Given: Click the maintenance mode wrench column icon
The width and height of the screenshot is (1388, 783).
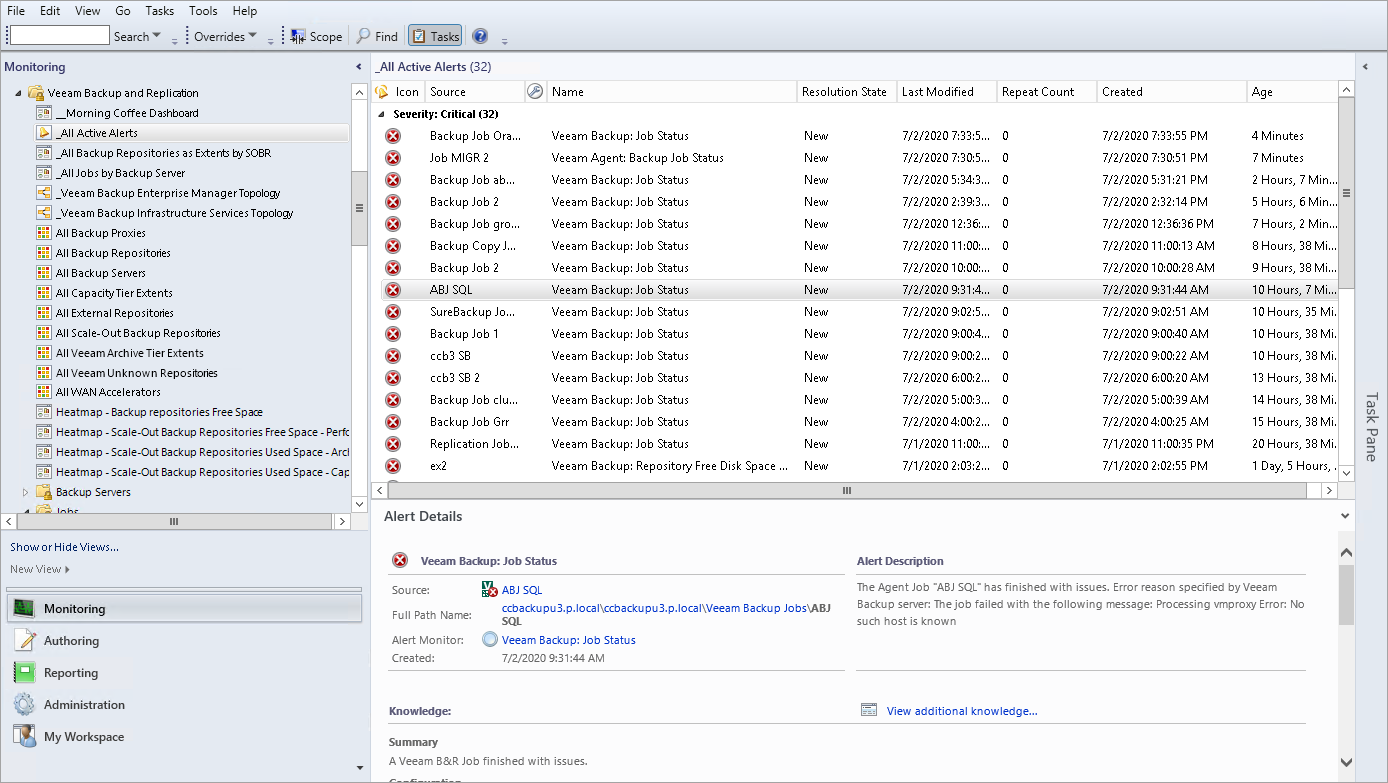Looking at the screenshot, I should 535,92.
